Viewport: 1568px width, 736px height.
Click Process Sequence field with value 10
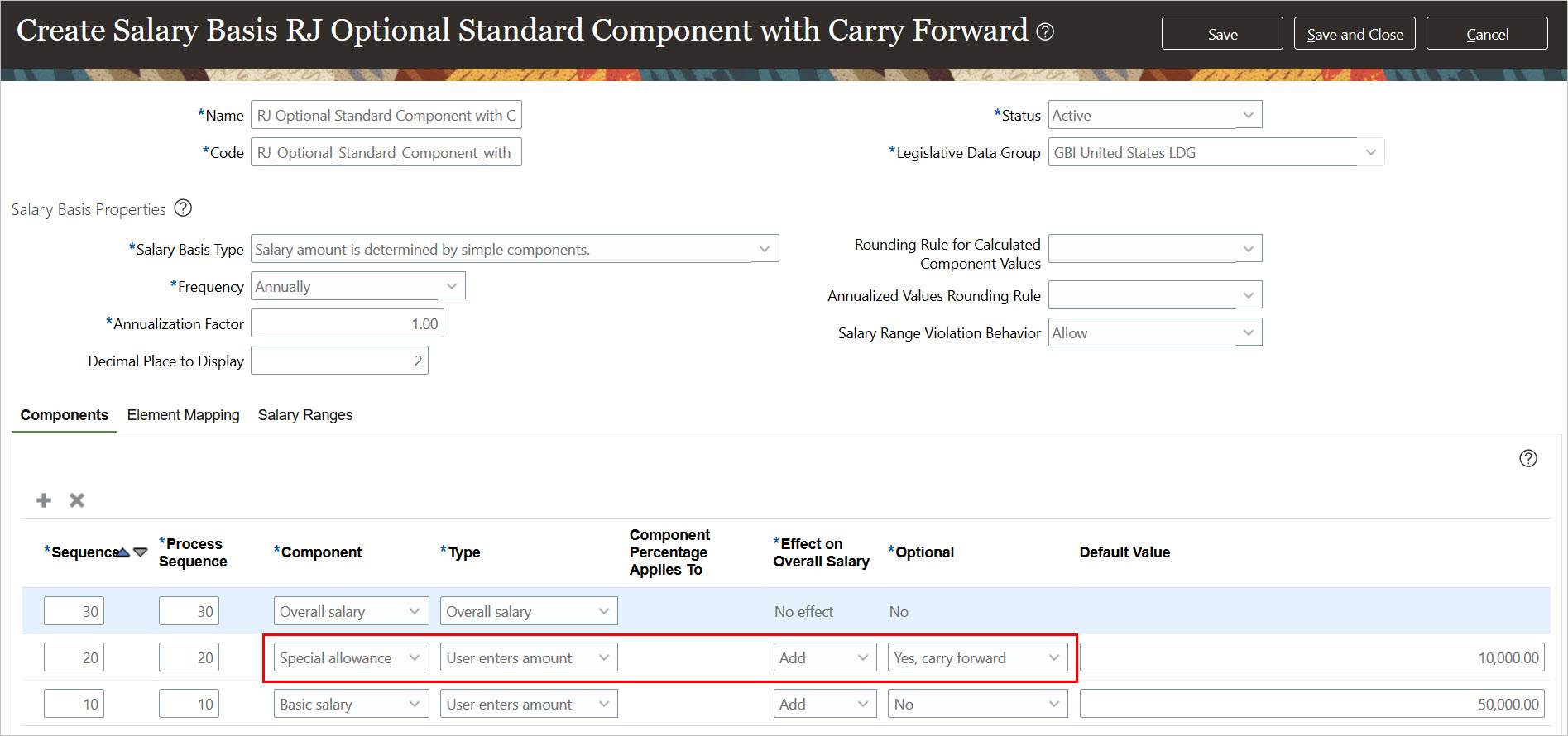(189, 704)
